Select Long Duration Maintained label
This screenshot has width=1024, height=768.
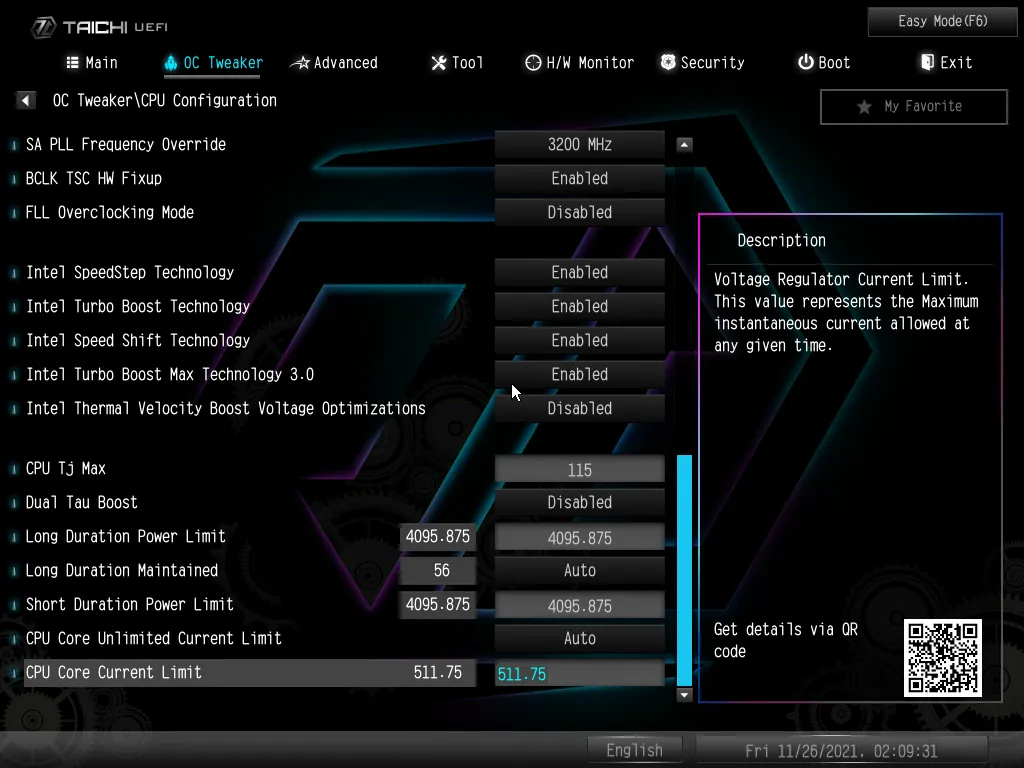pos(121,570)
